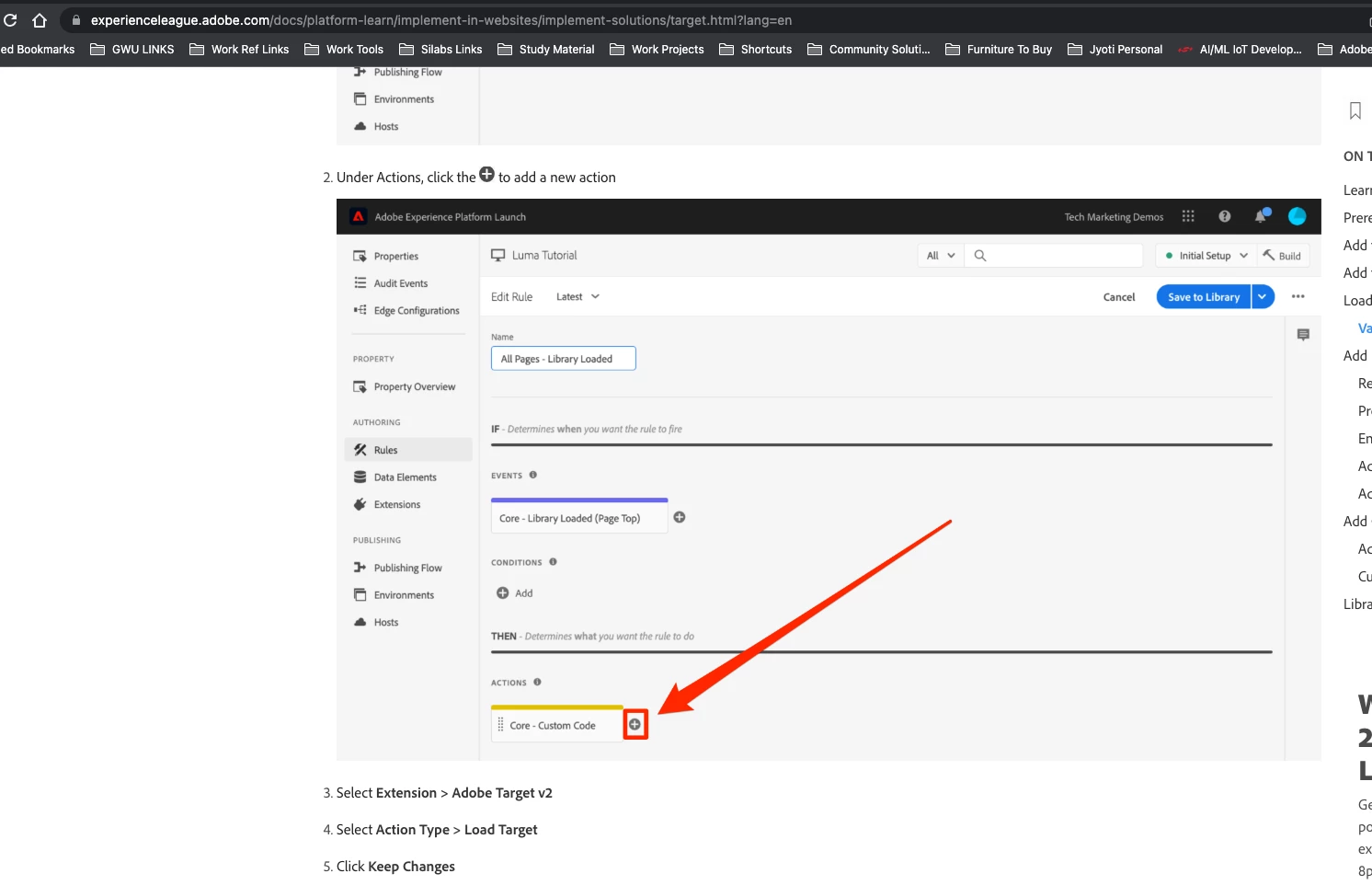Open the apps grid switcher icon
The image size is (1372, 885).
click(x=1188, y=216)
